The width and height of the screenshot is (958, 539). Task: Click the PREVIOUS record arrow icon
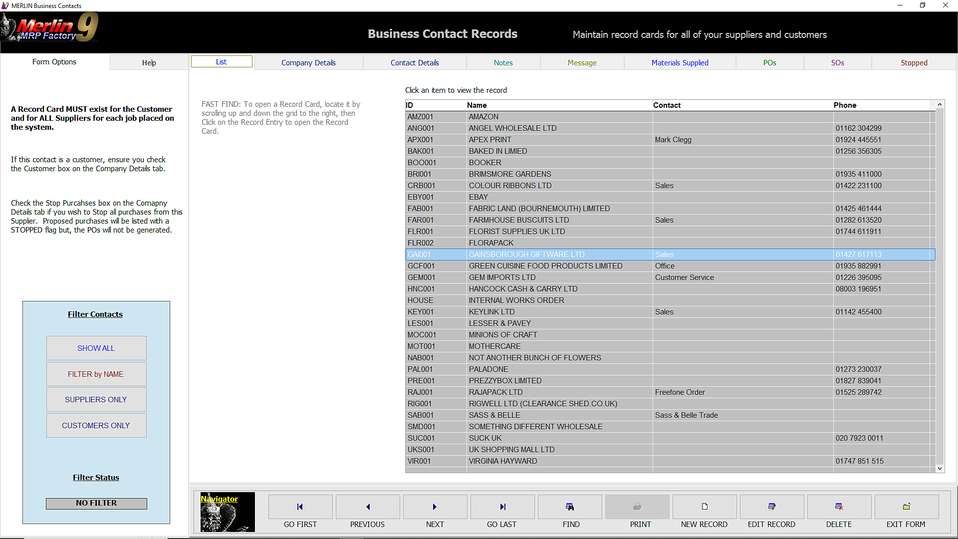click(x=367, y=507)
